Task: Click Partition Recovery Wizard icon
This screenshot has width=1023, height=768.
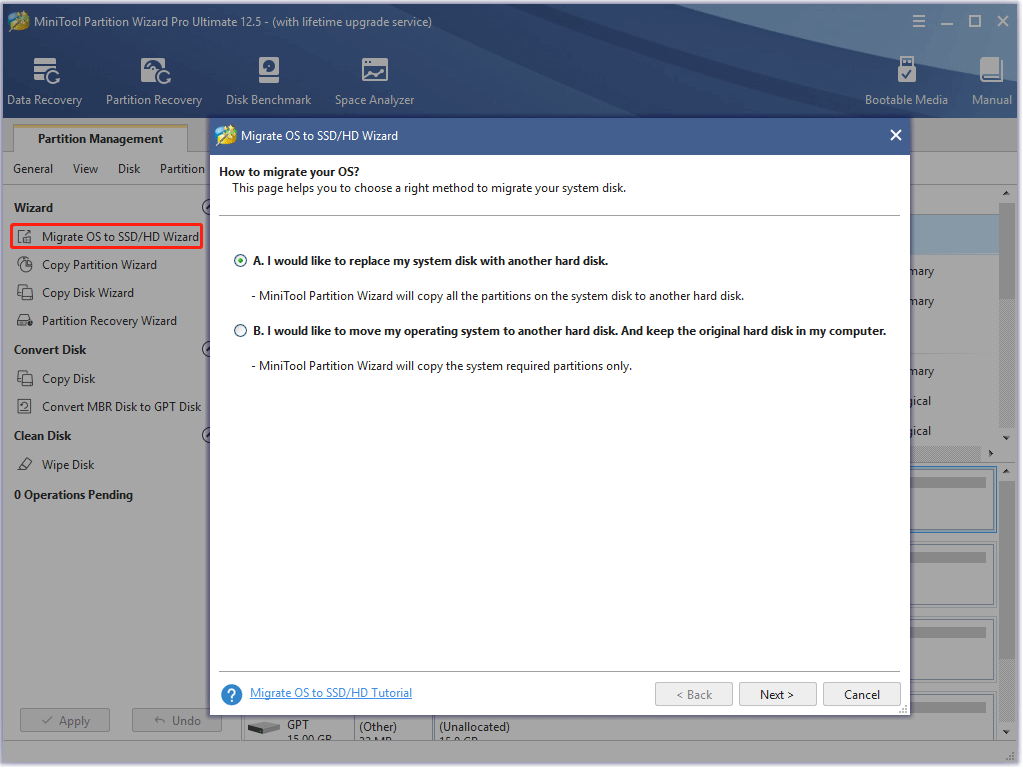Action: tap(25, 320)
